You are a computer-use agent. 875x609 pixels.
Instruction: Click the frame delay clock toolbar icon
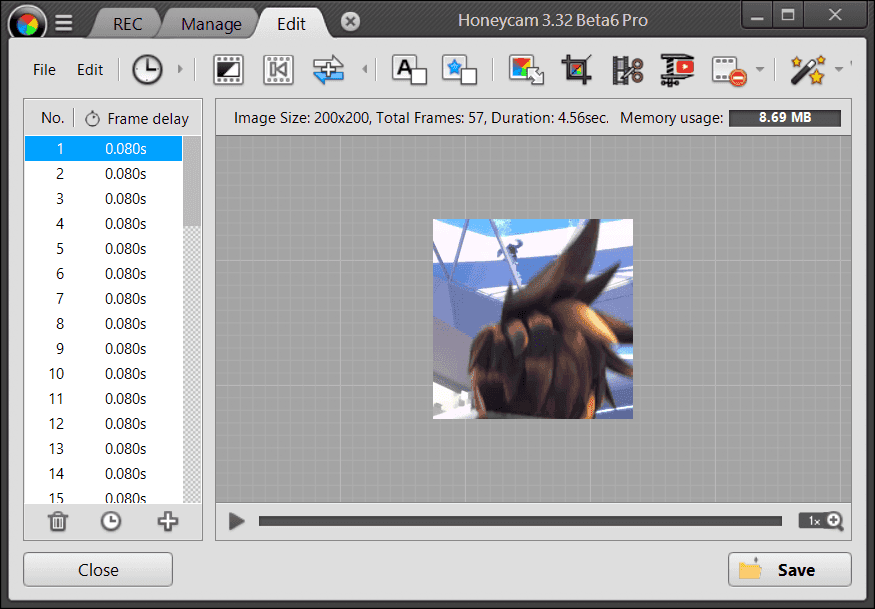146,69
